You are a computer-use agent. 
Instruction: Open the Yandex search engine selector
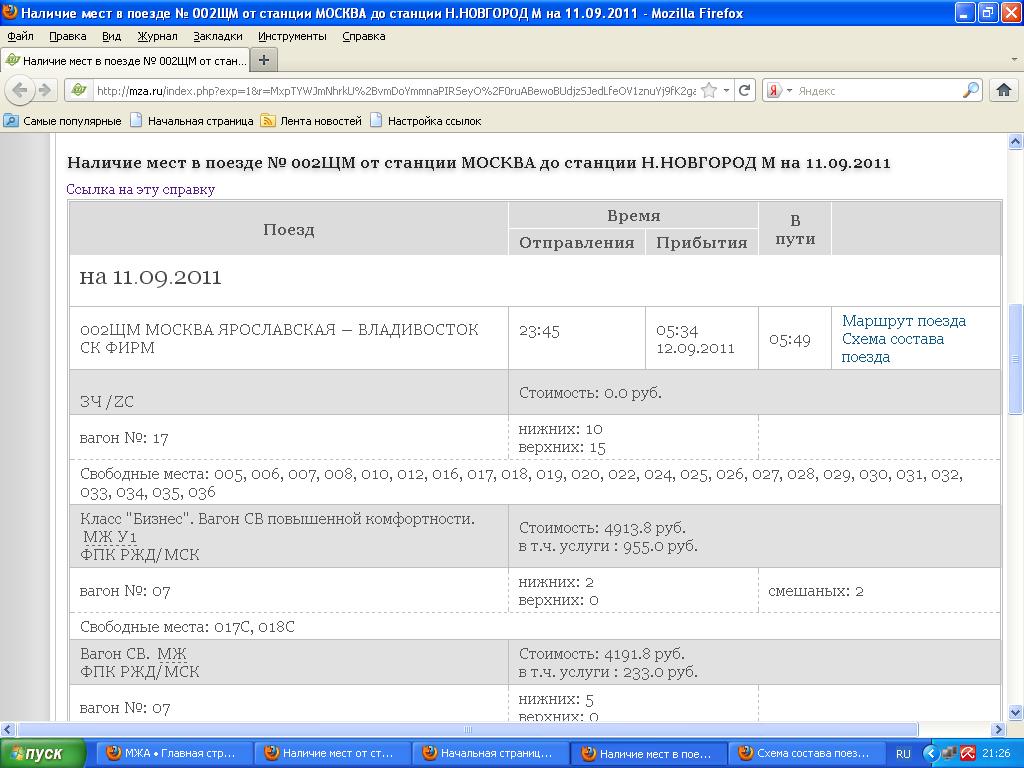[x=779, y=90]
